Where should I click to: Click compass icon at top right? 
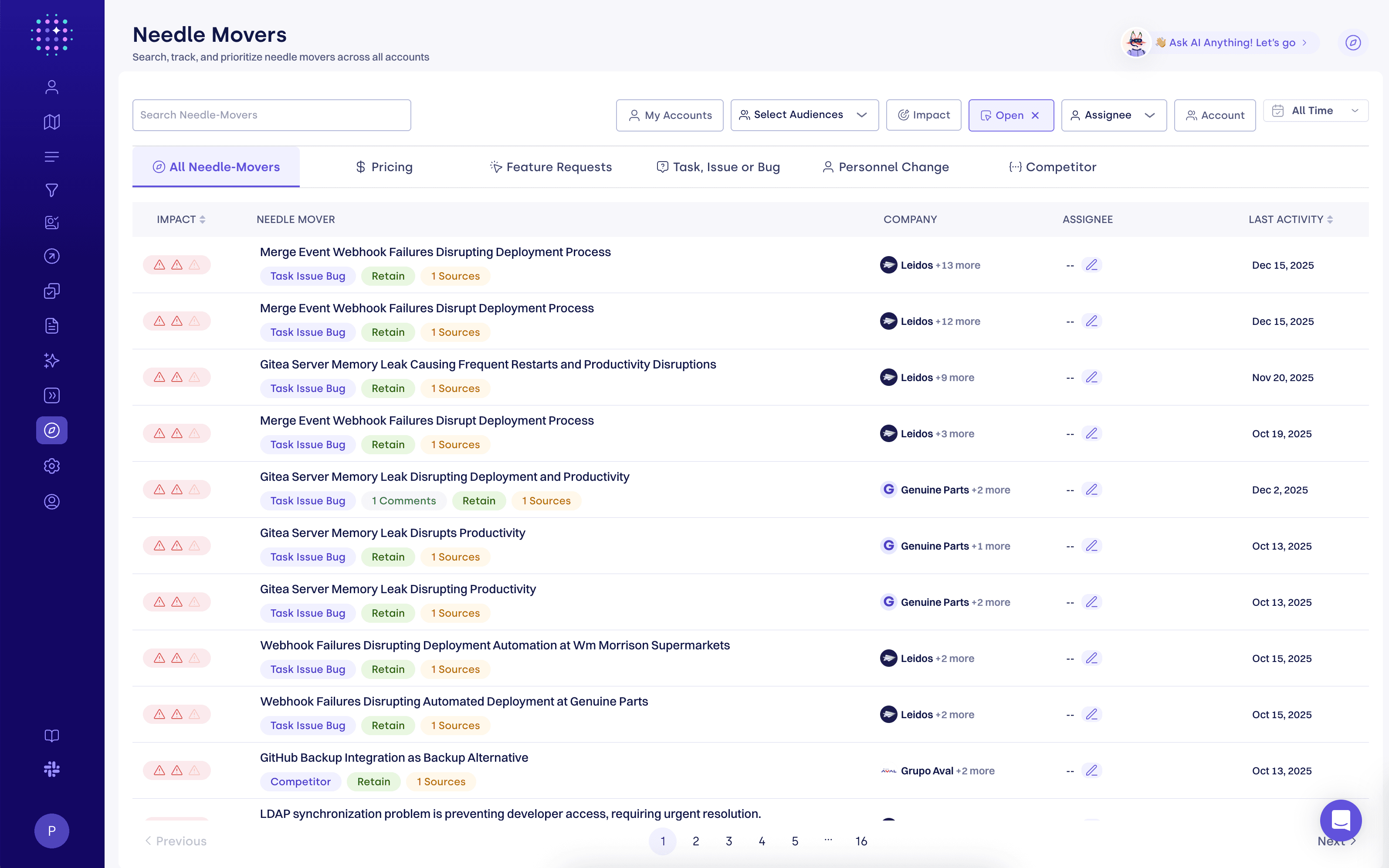pos(1353,43)
